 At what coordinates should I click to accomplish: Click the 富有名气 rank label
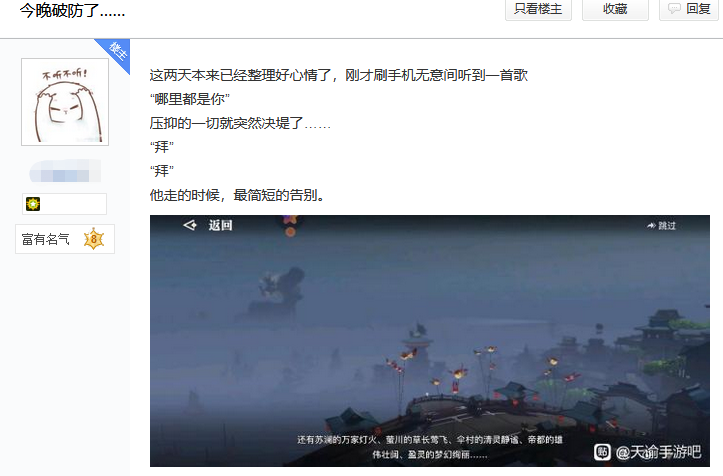click(x=46, y=239)
